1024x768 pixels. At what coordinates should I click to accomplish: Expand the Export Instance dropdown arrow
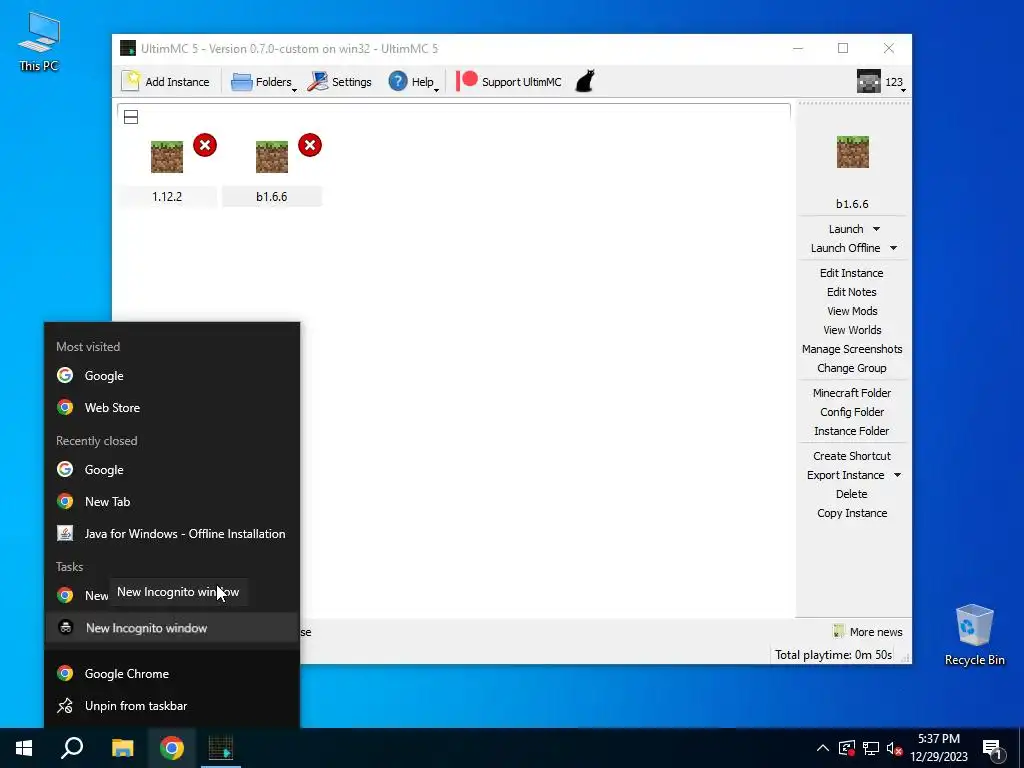point(897,475)
